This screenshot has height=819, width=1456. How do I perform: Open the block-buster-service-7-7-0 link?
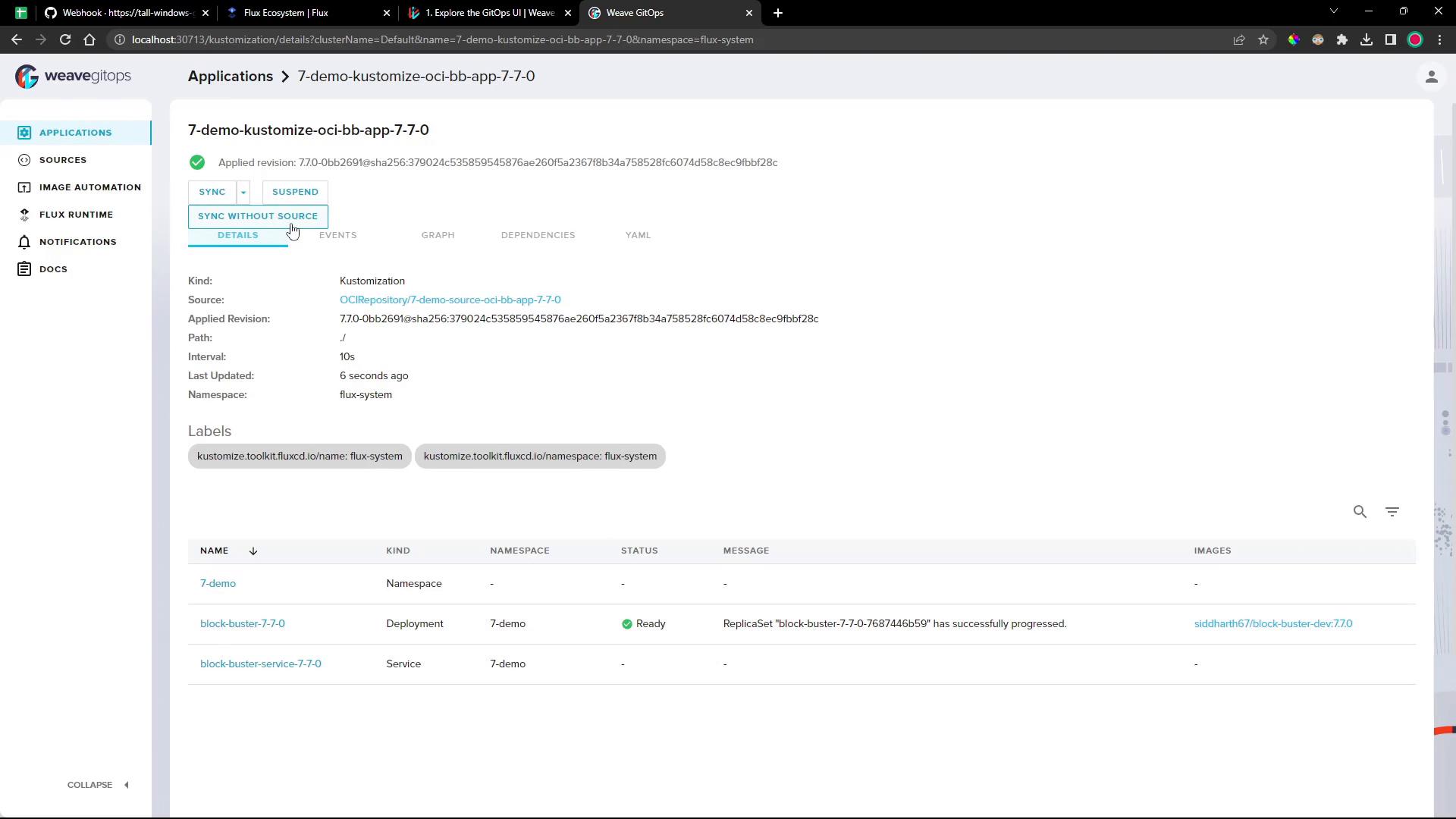[x=261, y=664]
